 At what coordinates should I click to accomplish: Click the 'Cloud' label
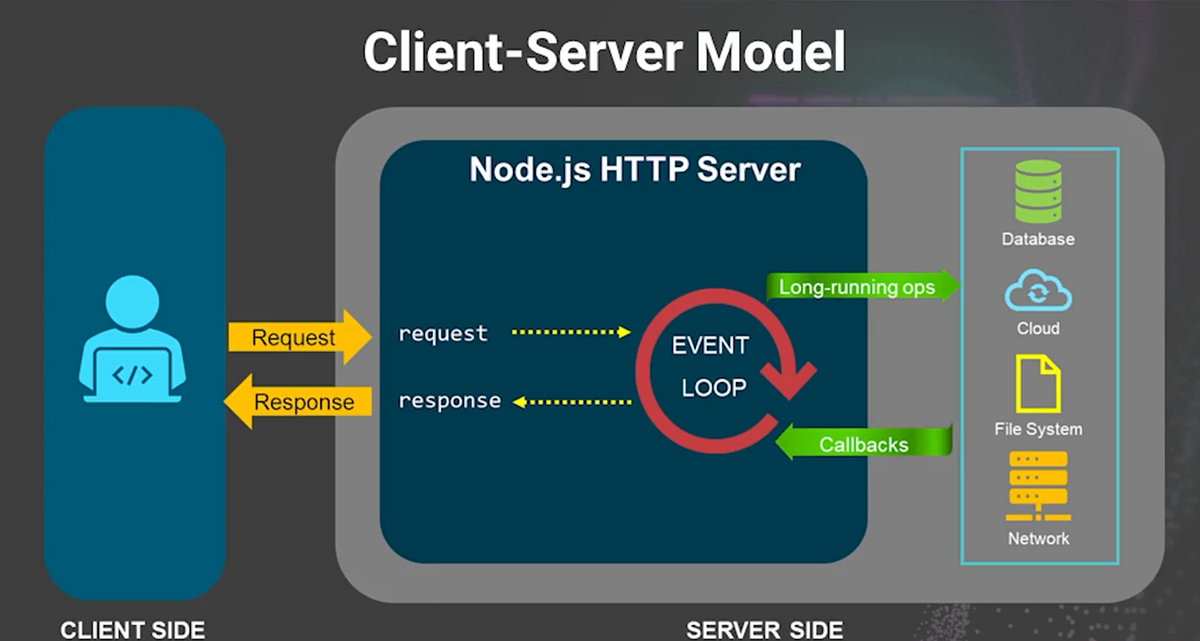(x=1038, y=328)
